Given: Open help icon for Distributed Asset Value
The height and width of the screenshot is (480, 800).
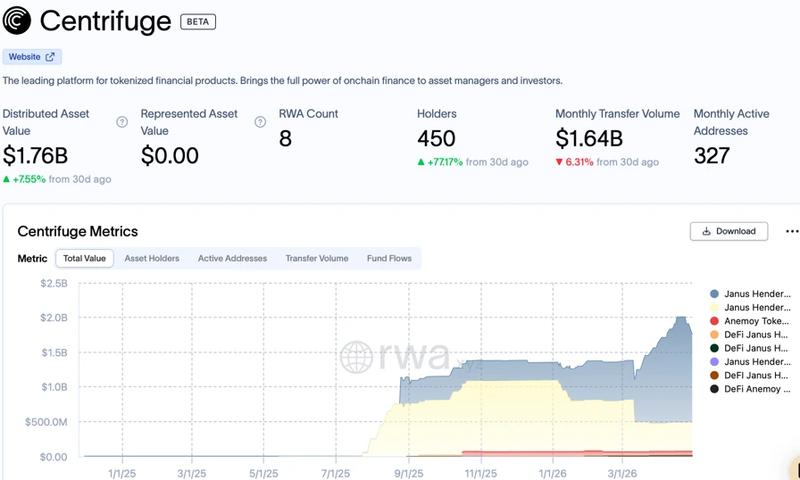Looking at the screenshot, I should (122, 122).
